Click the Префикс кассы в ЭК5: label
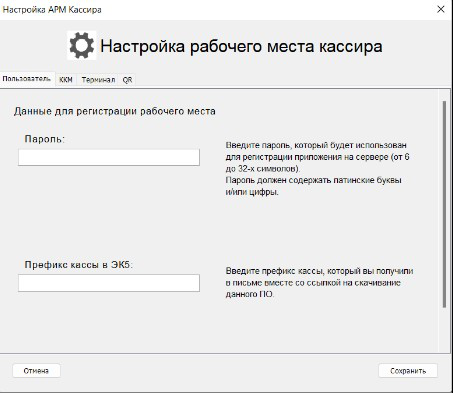 (79, 265)
